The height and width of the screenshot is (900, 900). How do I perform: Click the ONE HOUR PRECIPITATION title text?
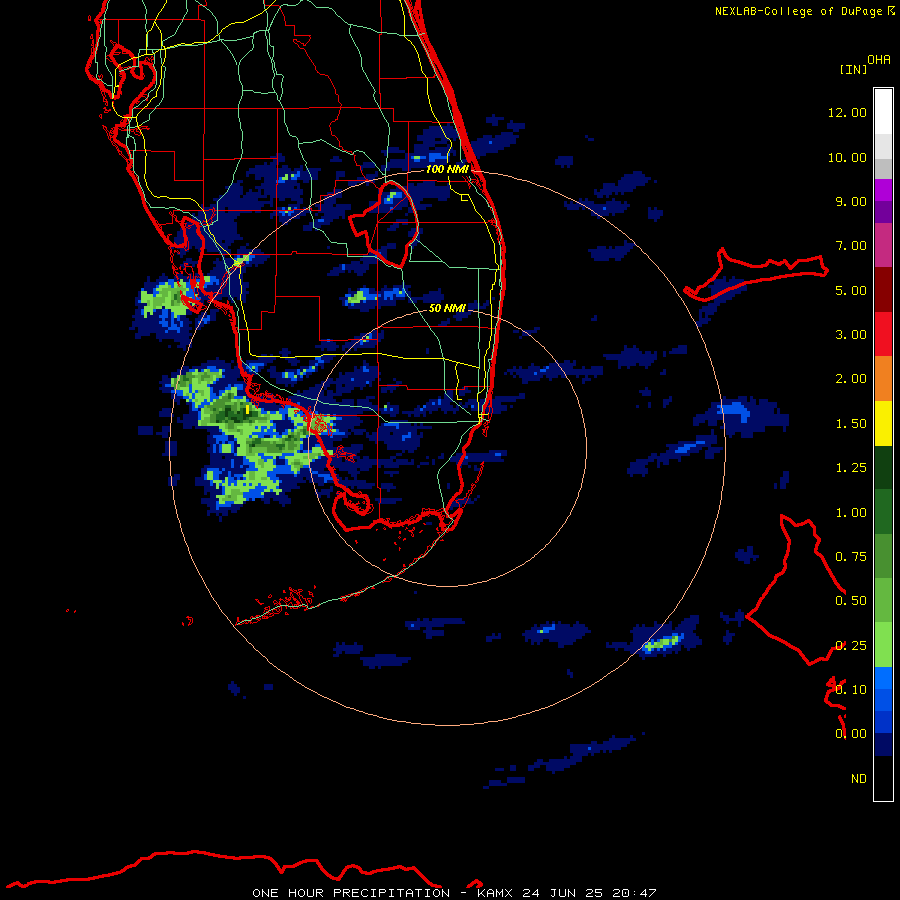[351, 893]
